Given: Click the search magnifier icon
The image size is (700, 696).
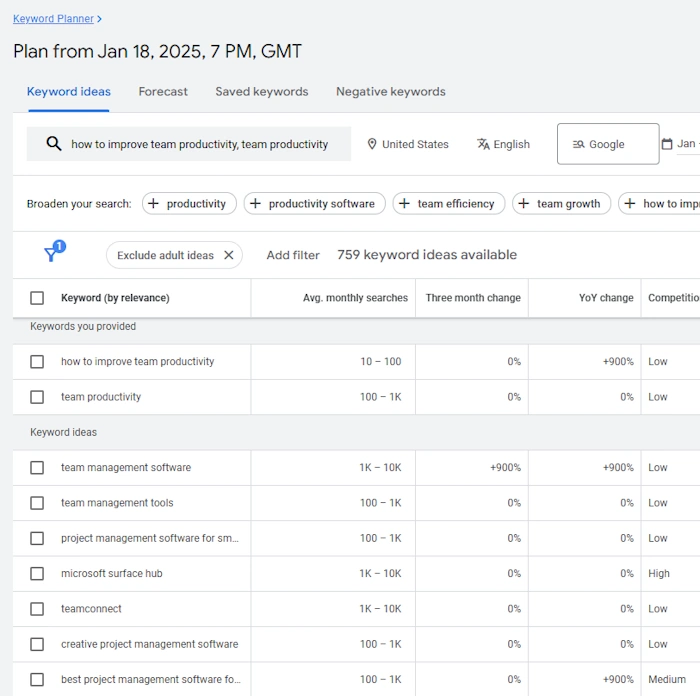Looking at the screenshot, I should coord(54,144).
